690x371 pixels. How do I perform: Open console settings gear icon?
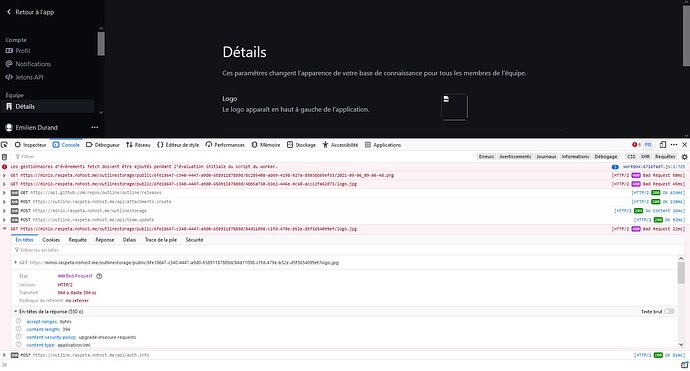click(x=684, y=157)
